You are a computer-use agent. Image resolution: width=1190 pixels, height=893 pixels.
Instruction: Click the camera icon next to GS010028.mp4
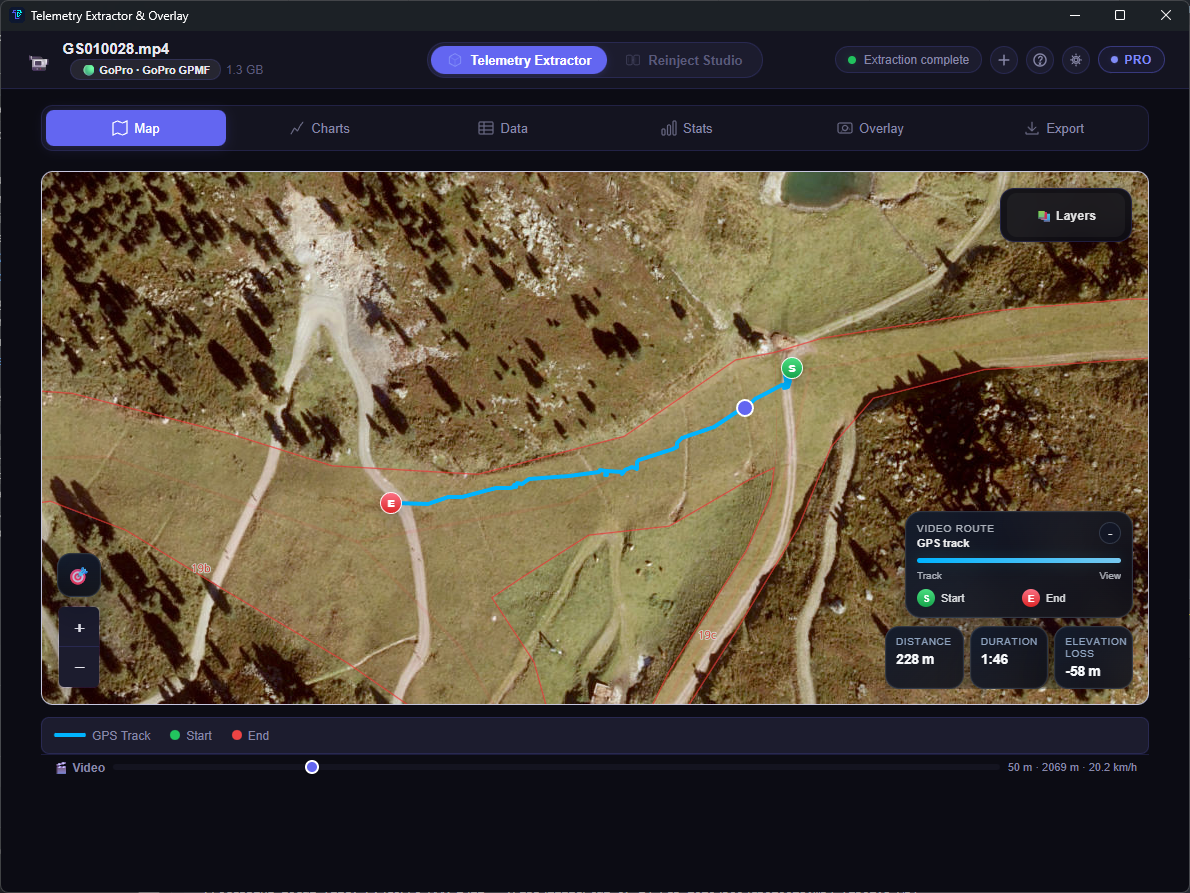[38, 62]
